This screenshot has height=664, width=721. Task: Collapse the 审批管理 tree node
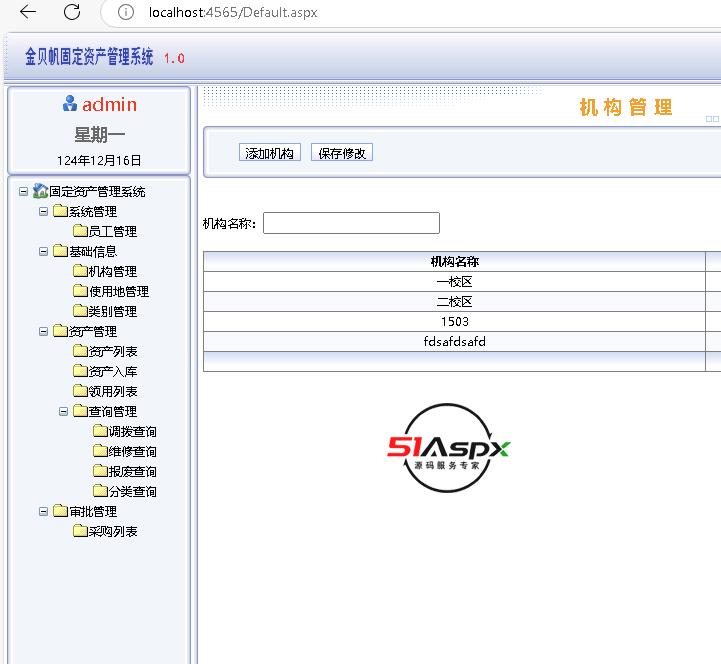[x=44, y=511]
